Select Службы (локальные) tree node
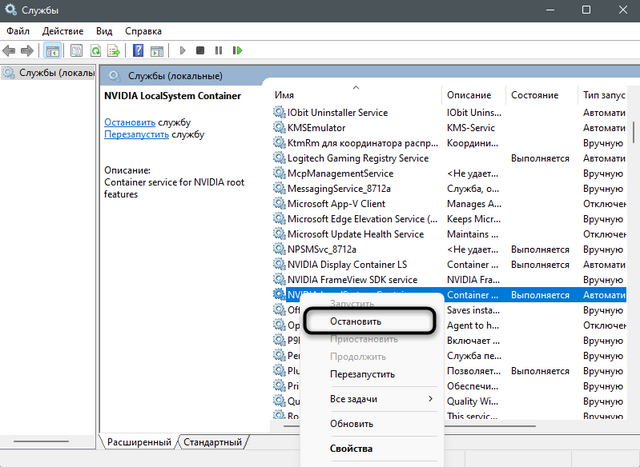This screenshot has width=640, height=467. [x=49, y=73]
